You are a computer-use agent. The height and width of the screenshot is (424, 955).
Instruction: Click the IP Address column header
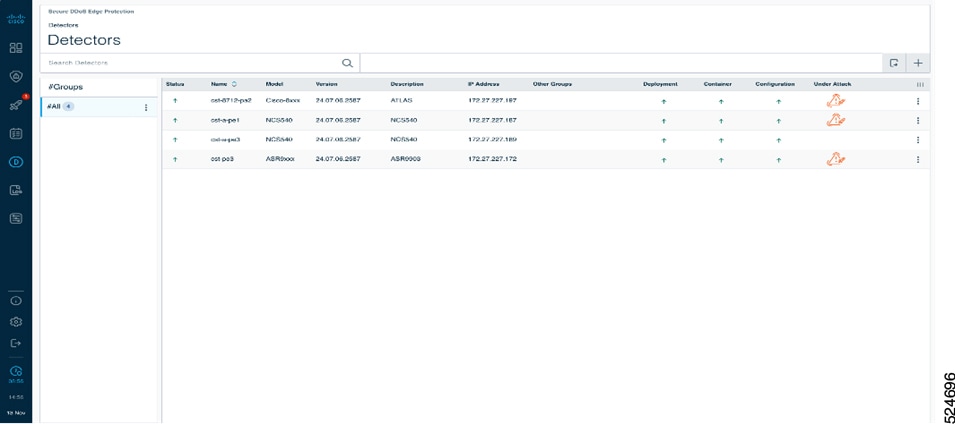click(484, 84)
